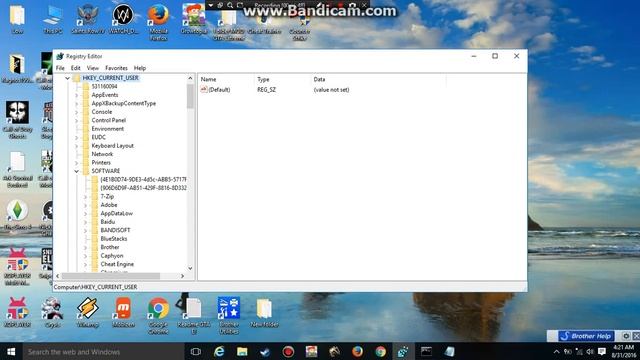Select the Crysis desktop shortcut

tap(52, 313)
